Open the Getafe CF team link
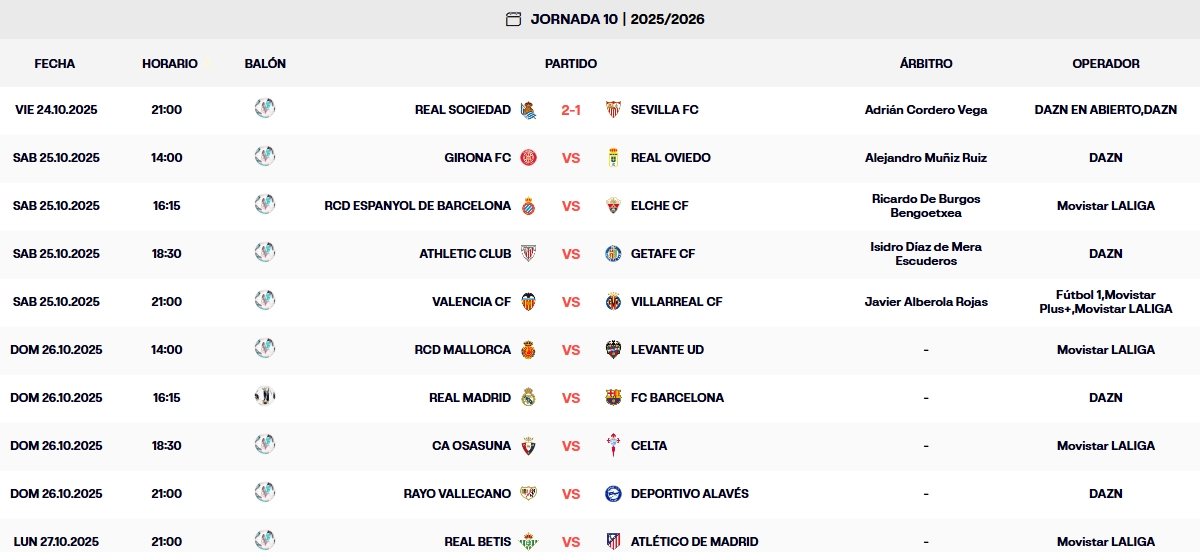 (662, 254)
